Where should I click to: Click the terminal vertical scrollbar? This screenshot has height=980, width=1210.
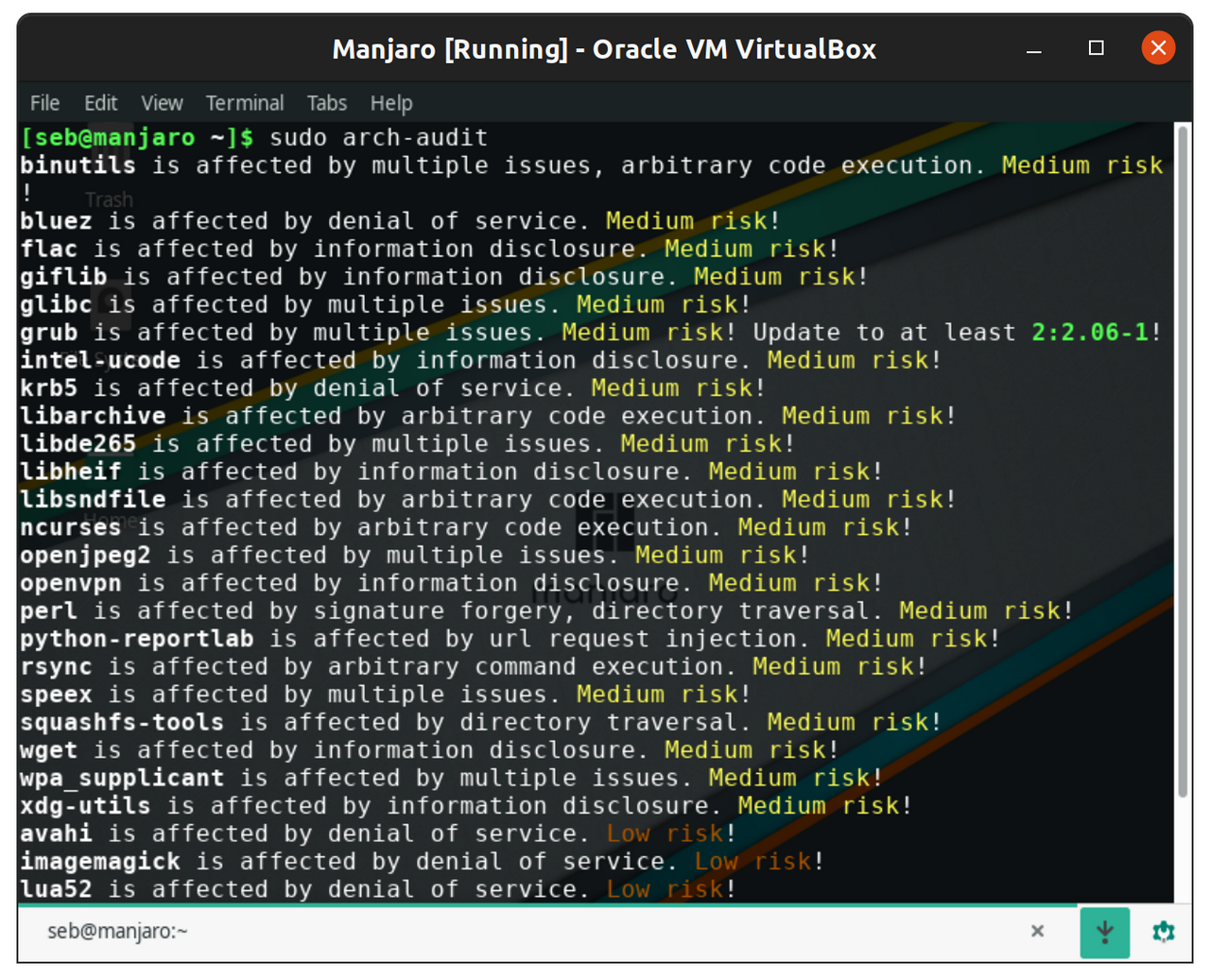[x=1182, y=463]
